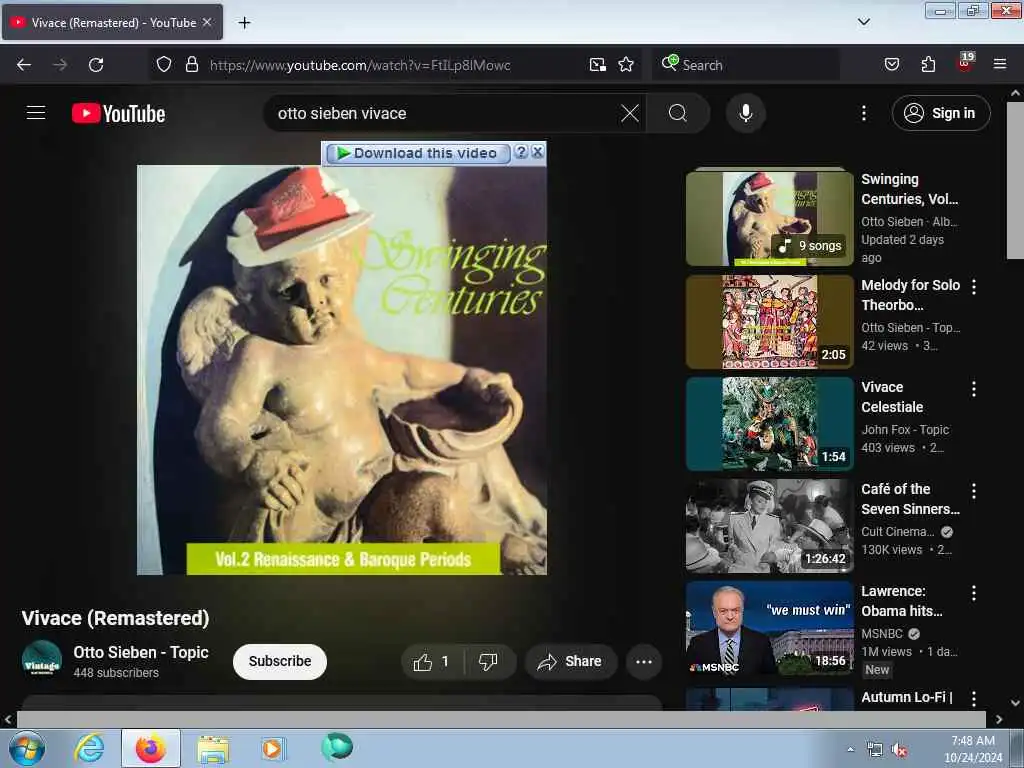Like the Vivace (Remastered) video
The image size is (1024, 768).
point(432,662)
